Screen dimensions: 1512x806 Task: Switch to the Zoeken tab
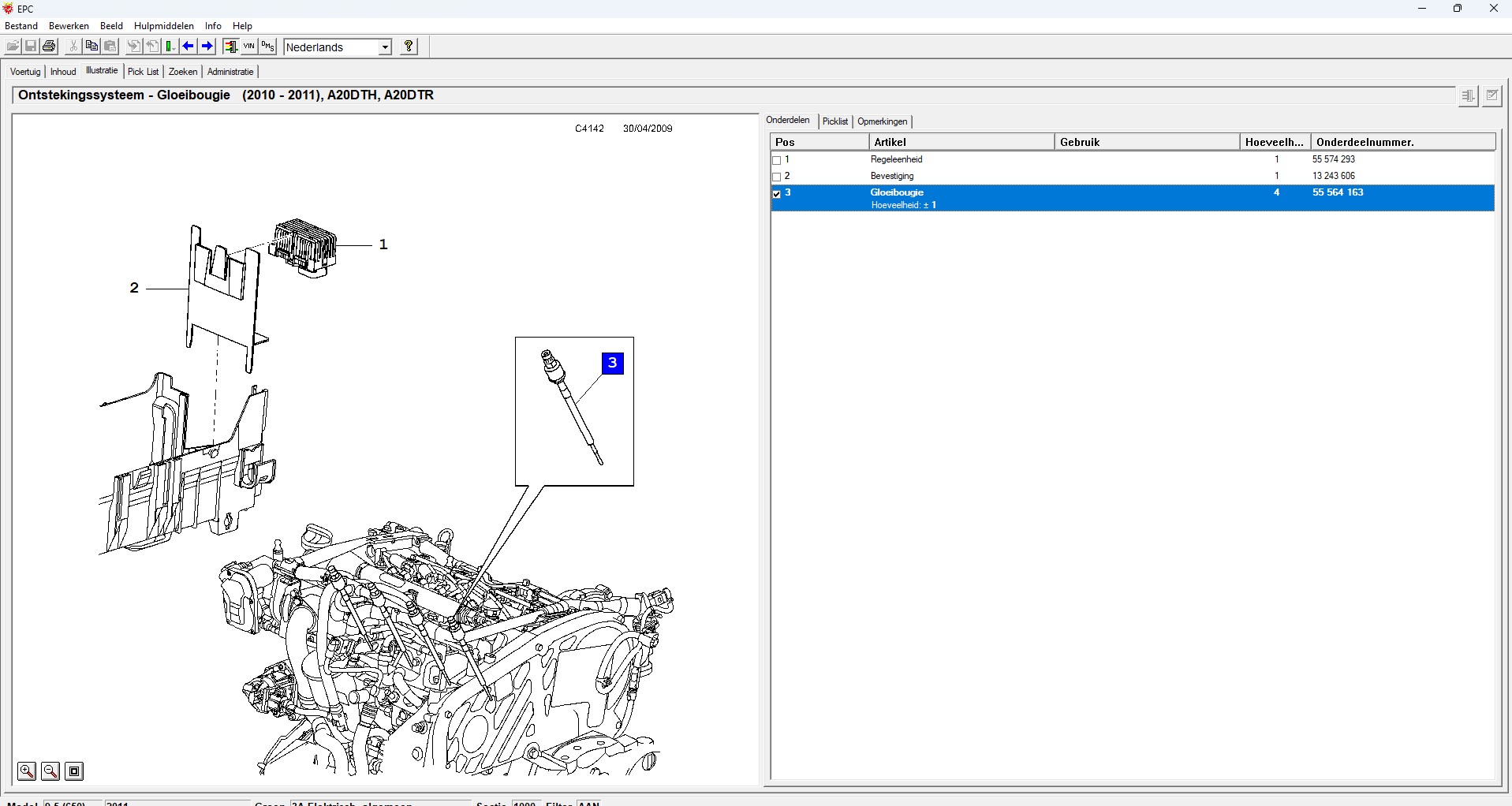pyautogui.click(x=183, y=72)
